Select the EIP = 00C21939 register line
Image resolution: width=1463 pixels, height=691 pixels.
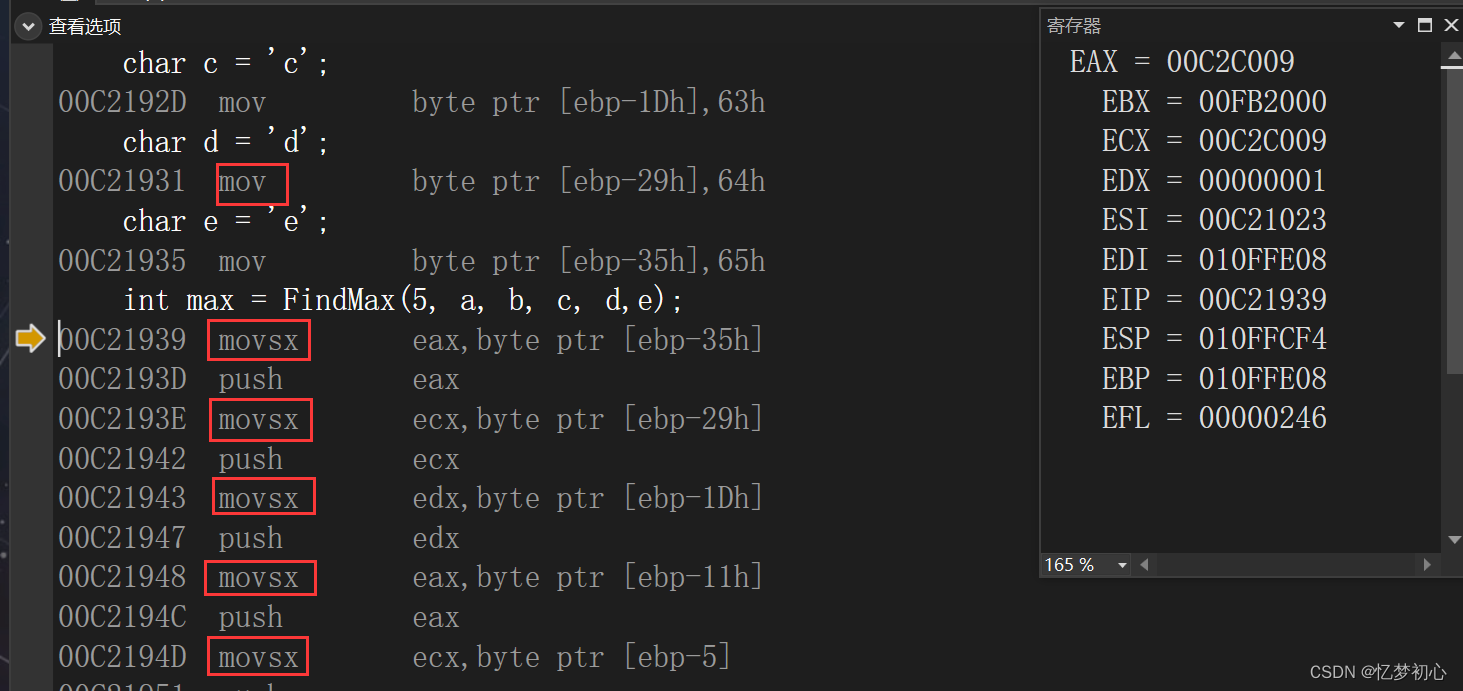(x=1214, y=300)
